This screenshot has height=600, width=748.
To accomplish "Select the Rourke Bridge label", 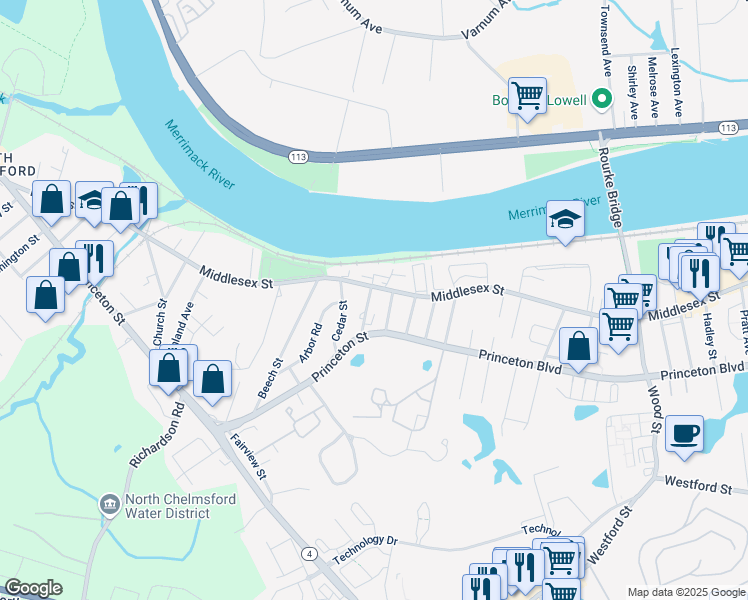I will 610,187.
